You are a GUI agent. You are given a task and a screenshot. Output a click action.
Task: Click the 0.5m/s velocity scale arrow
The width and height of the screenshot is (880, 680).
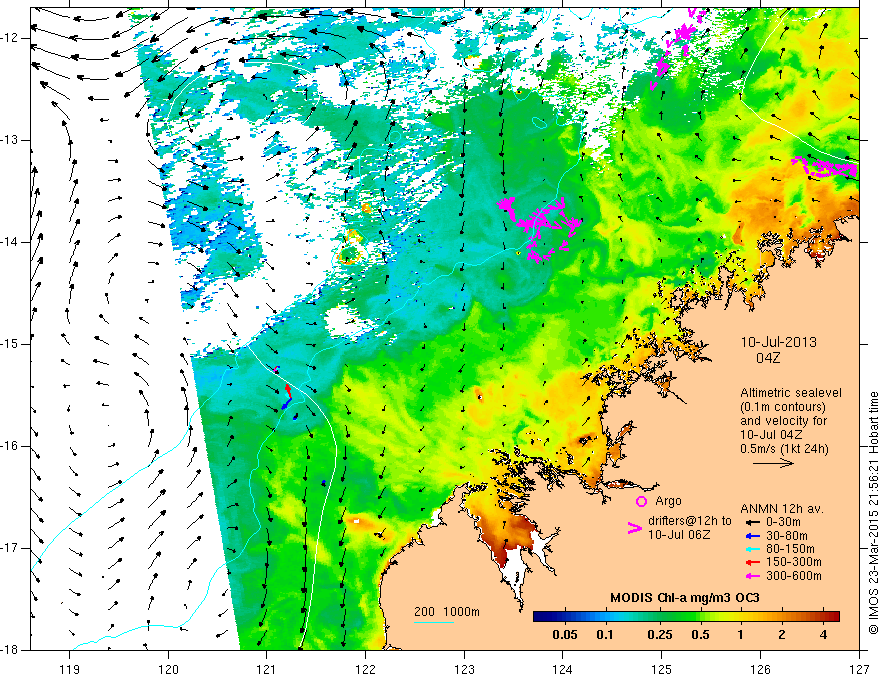tap(773, 463)
